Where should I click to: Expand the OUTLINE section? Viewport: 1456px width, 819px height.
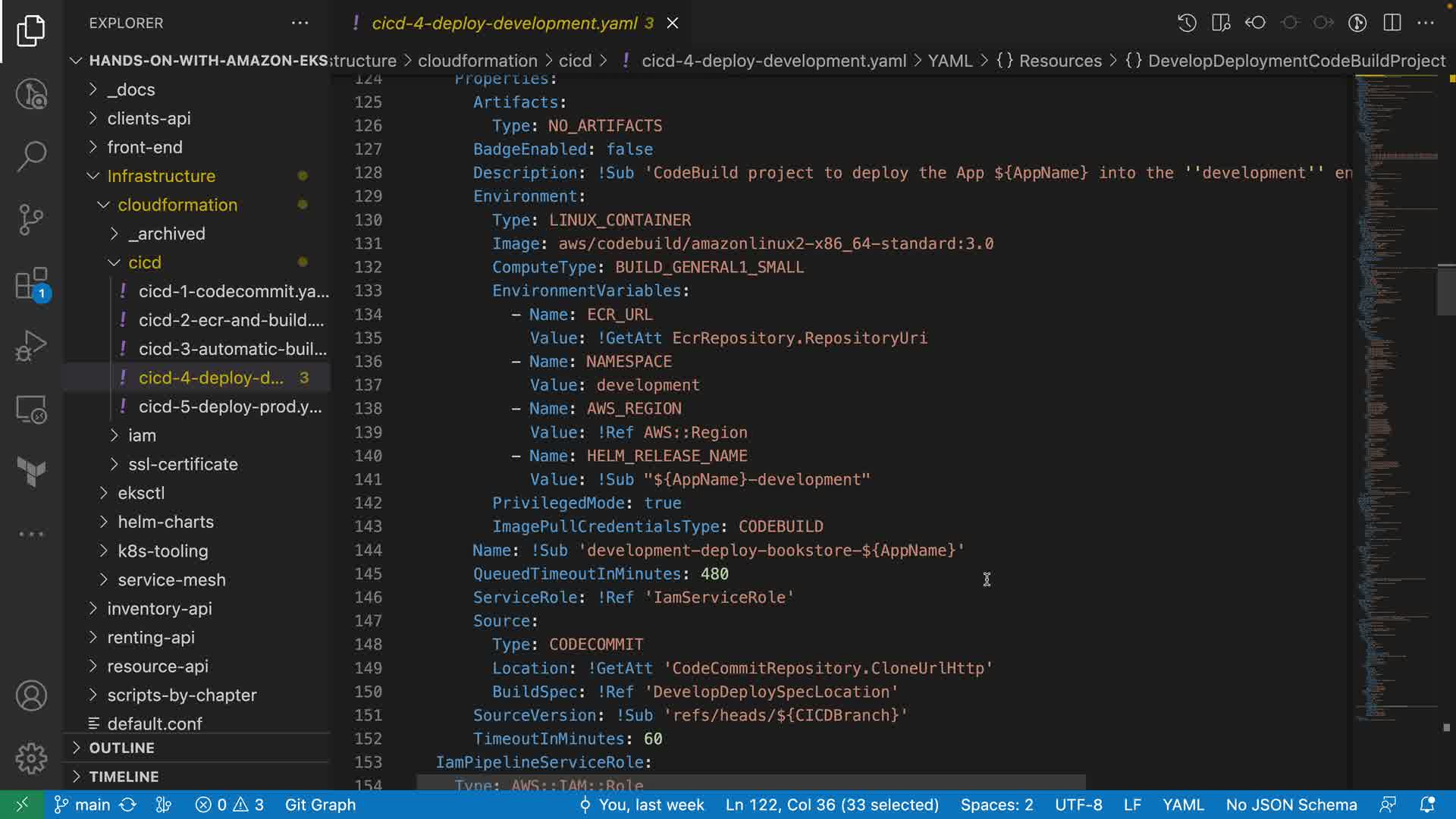coord(121,748)
